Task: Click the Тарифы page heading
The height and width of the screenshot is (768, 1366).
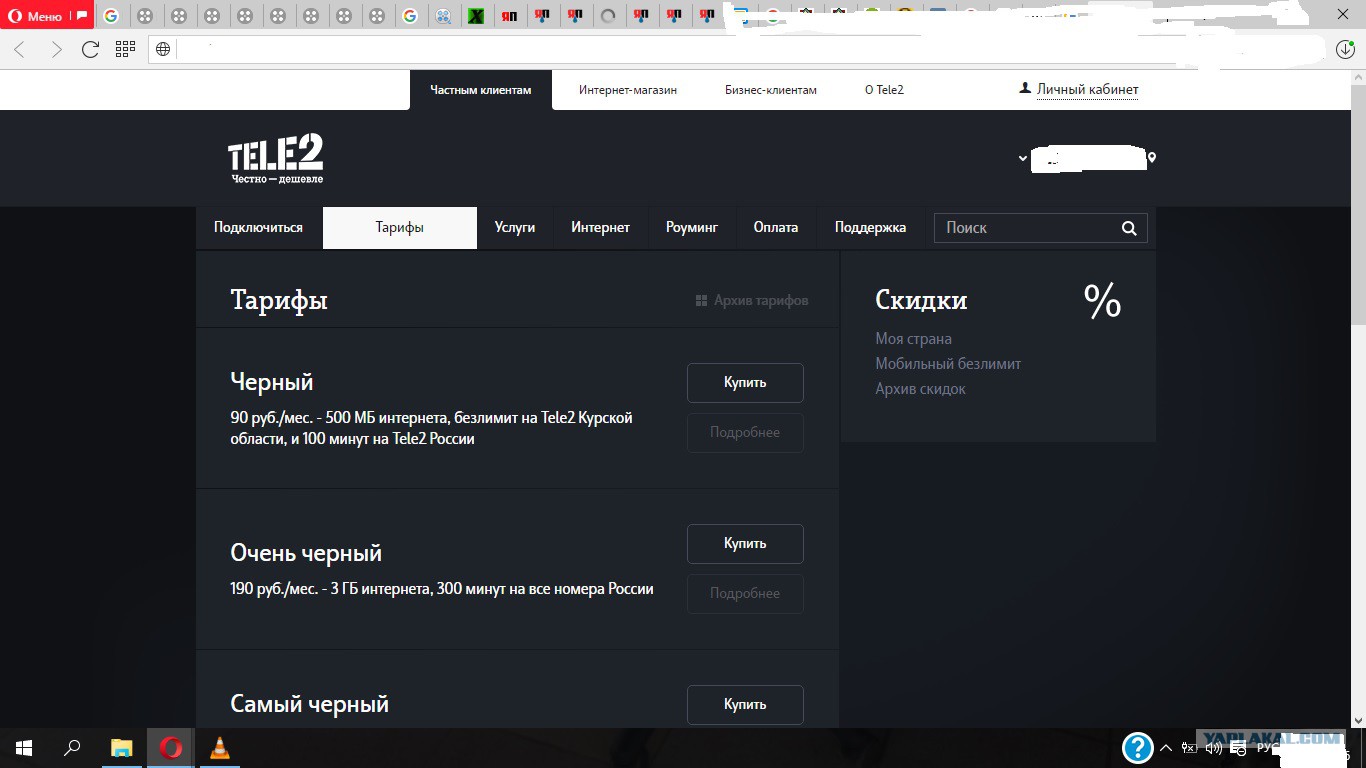Action: tap(279, 300)
